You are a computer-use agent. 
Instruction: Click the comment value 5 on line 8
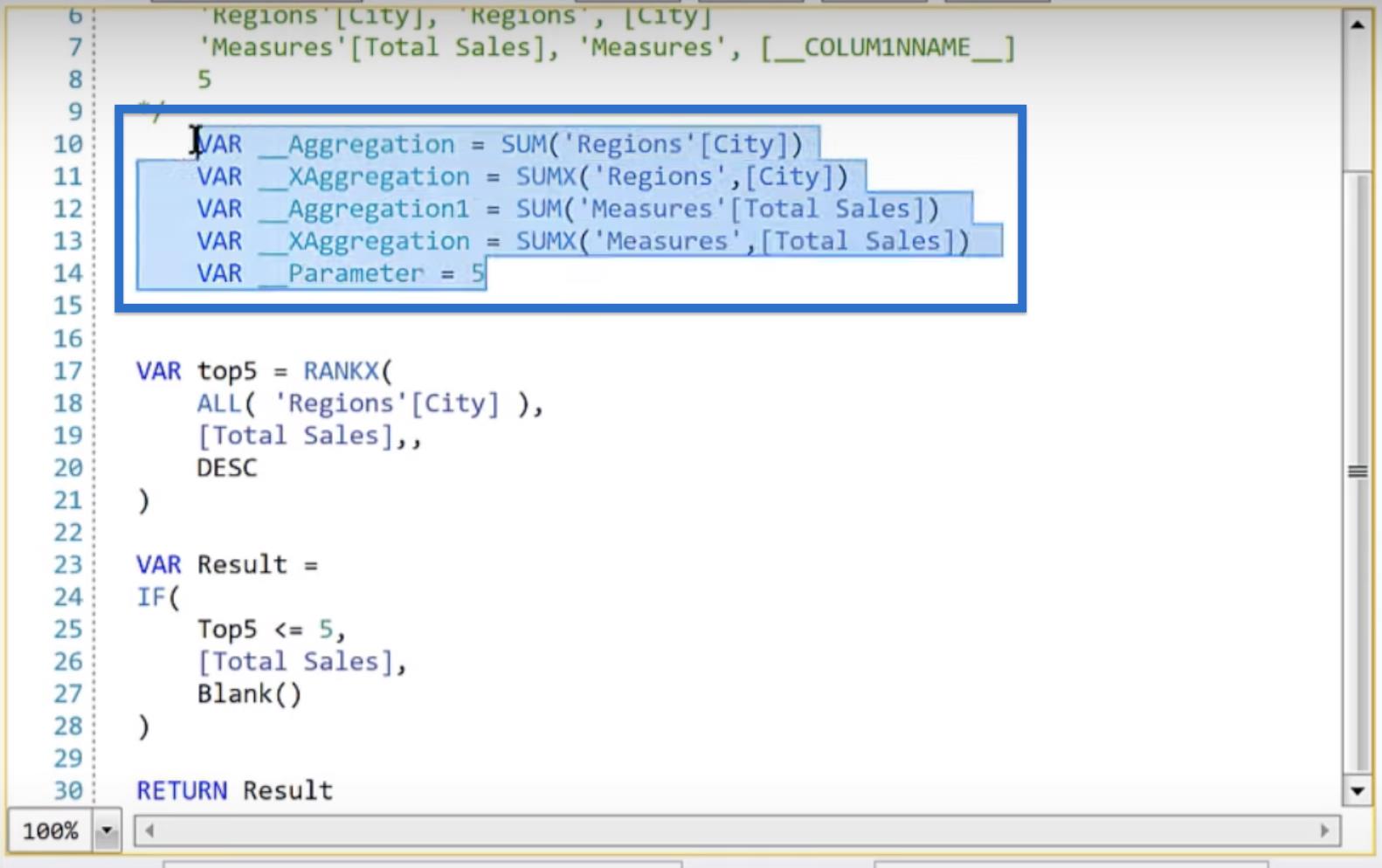tap(204, 79)
